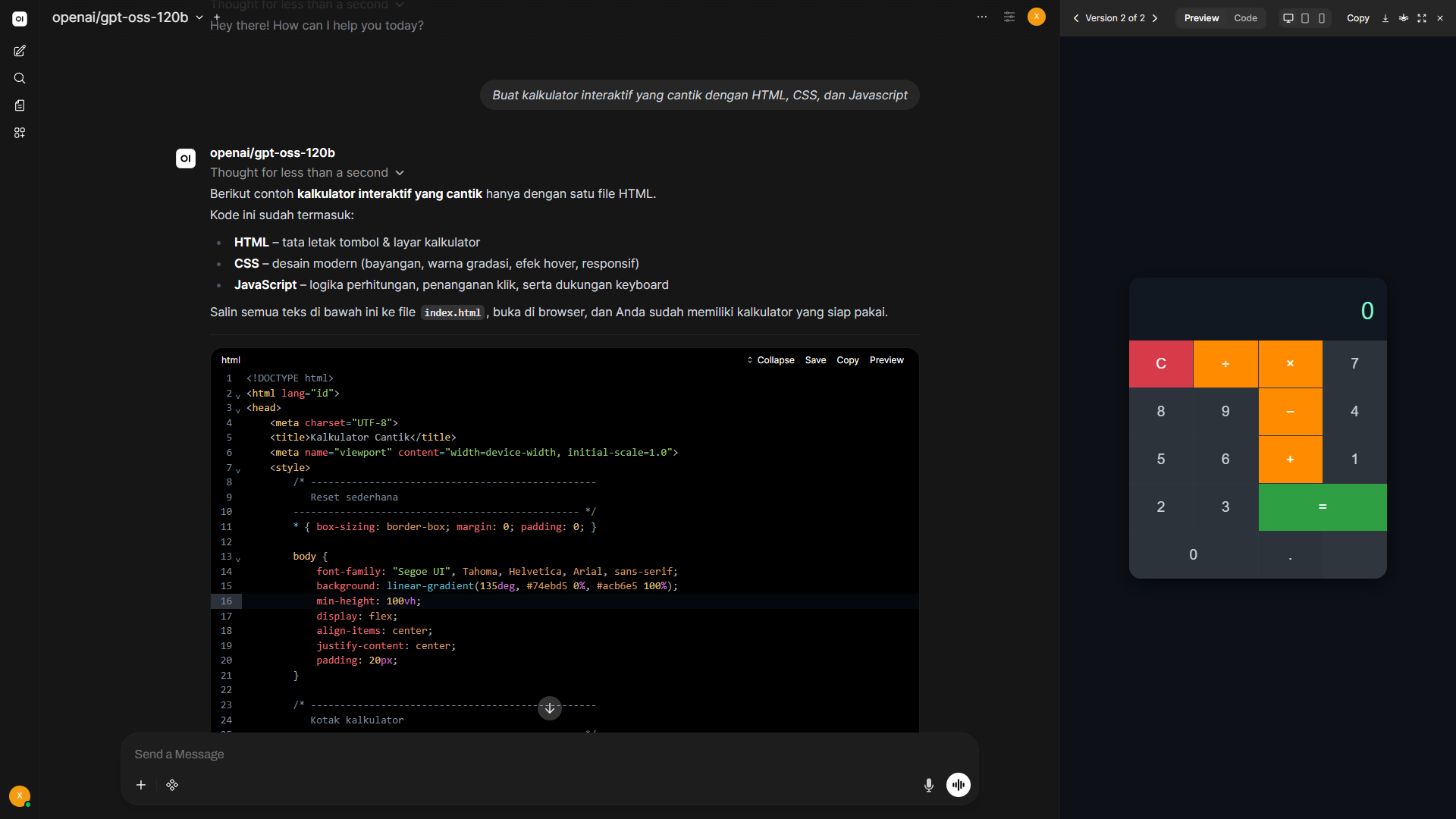Click calculator key 8
1456x819 pixels.
click(x=1161, y=412)
